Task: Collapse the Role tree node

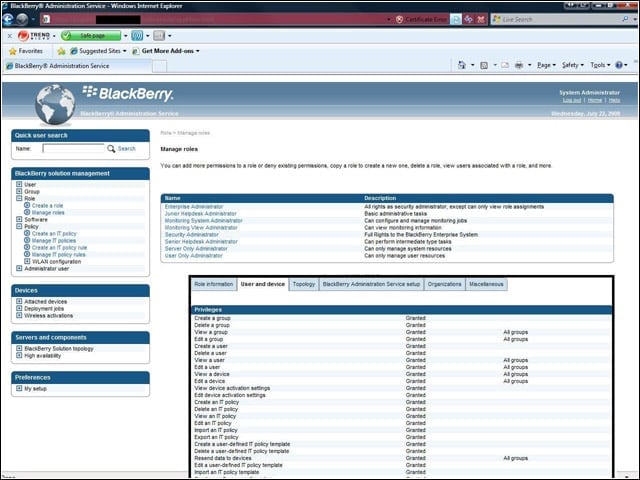Action: point(19,198)
